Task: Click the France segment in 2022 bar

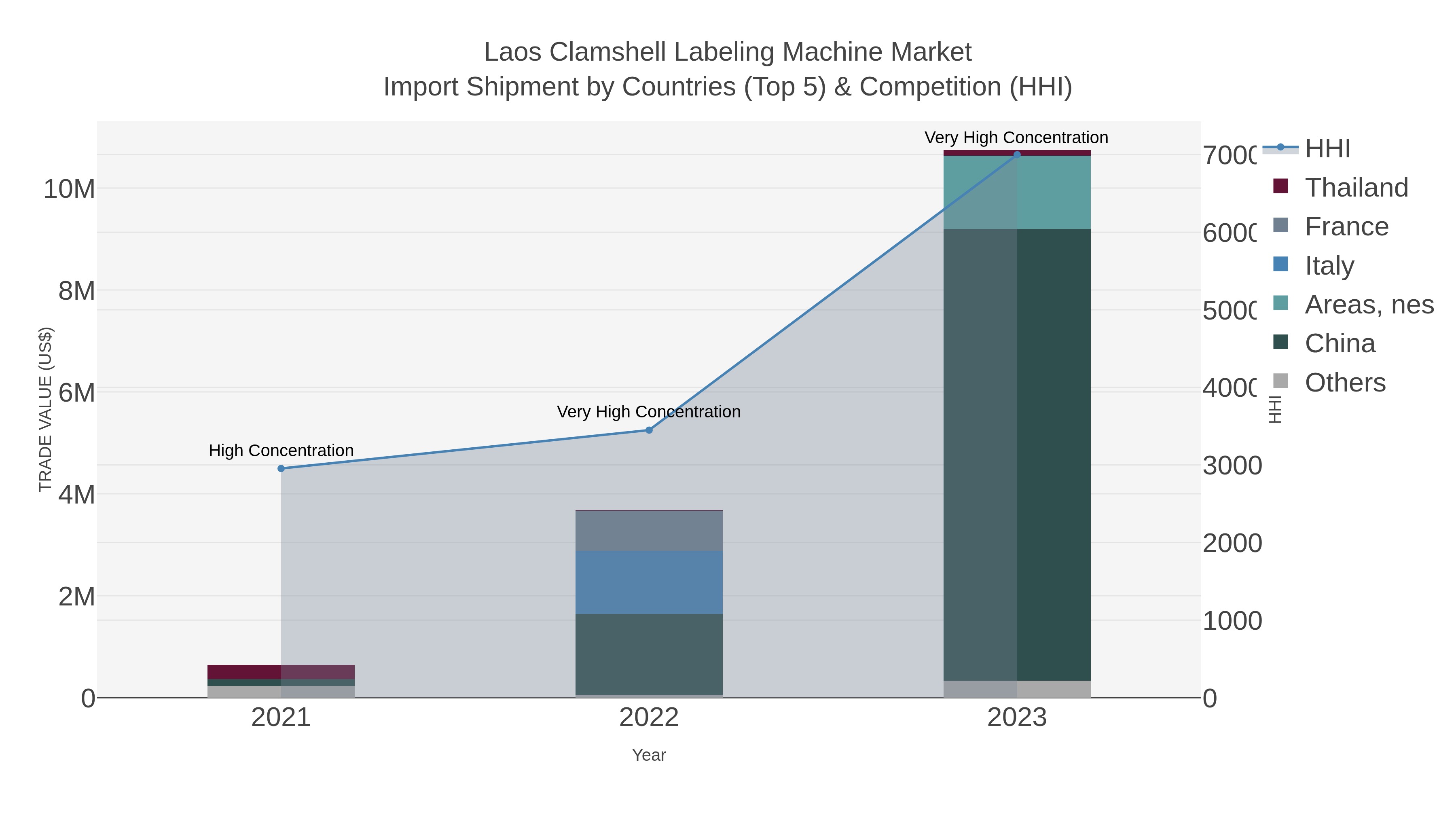Action: (x=649, y=531)
